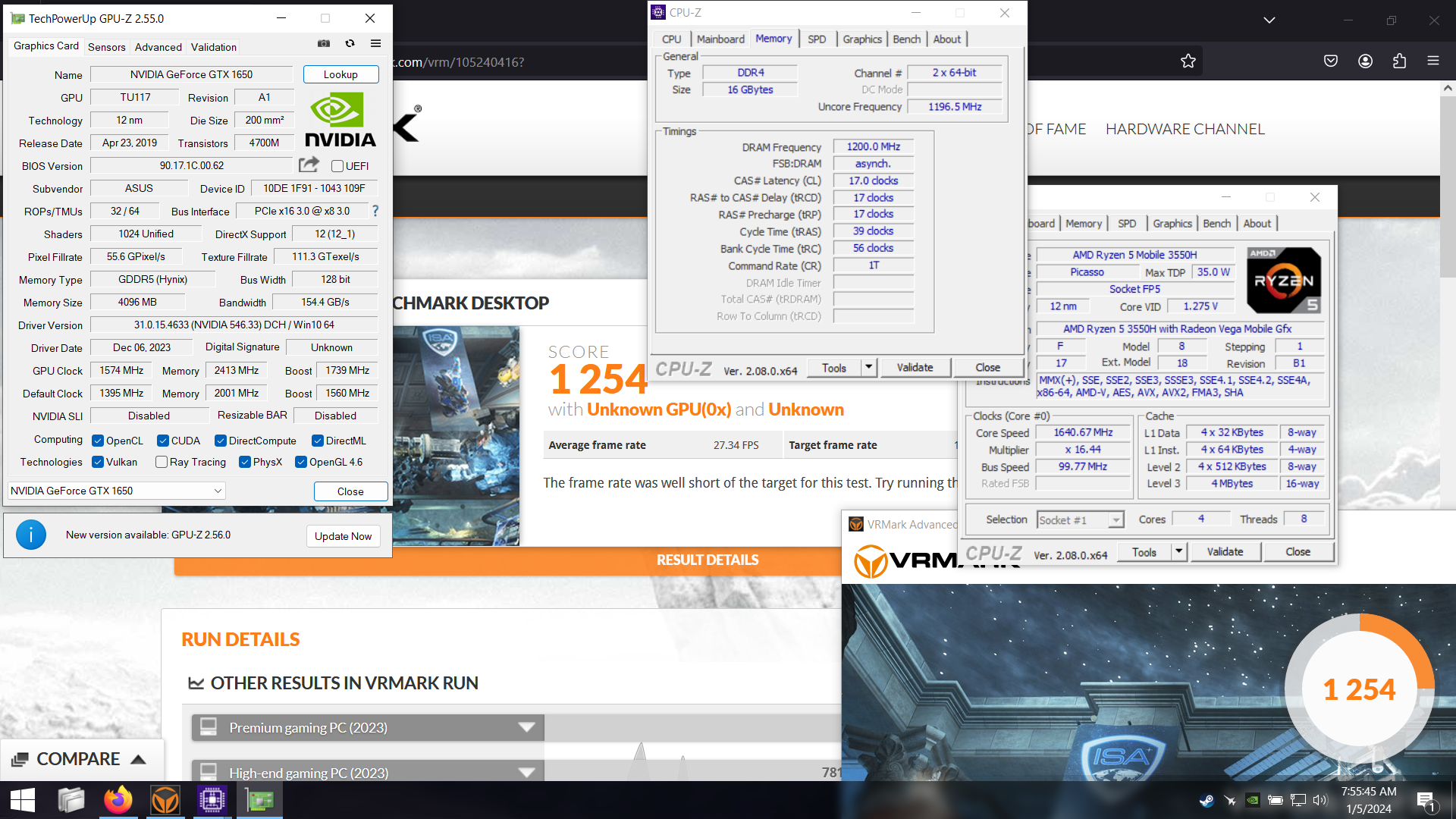Toggle the Vulkan checkbox
Image resolution: width=1456 pixels, height=819 pixels.
pos(98,462)
